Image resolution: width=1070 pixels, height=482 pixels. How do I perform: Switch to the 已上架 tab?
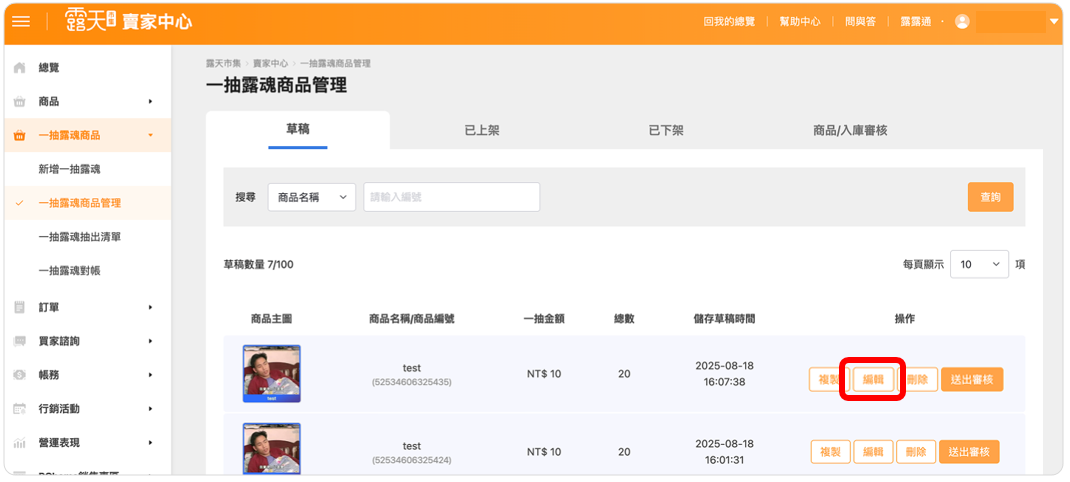481,130
